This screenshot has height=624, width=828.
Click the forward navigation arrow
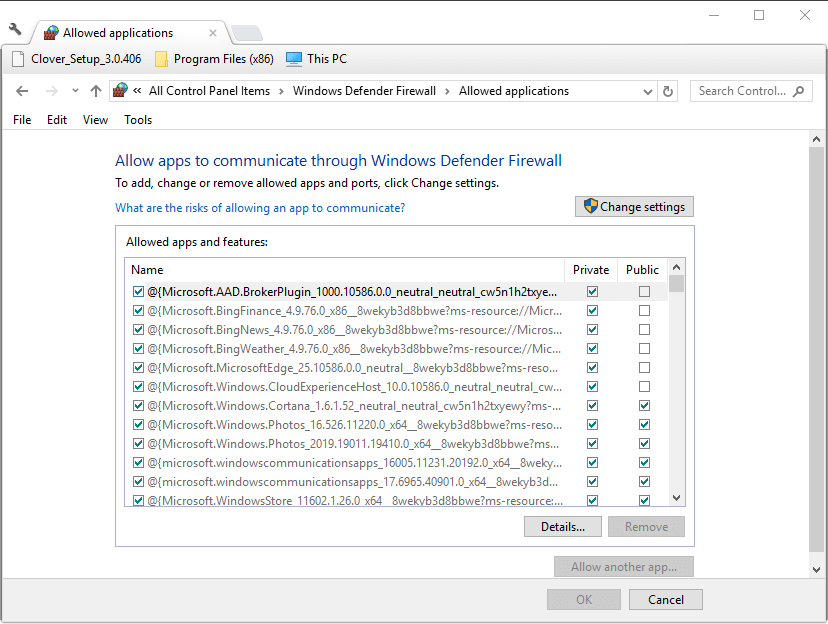(51, 91)
